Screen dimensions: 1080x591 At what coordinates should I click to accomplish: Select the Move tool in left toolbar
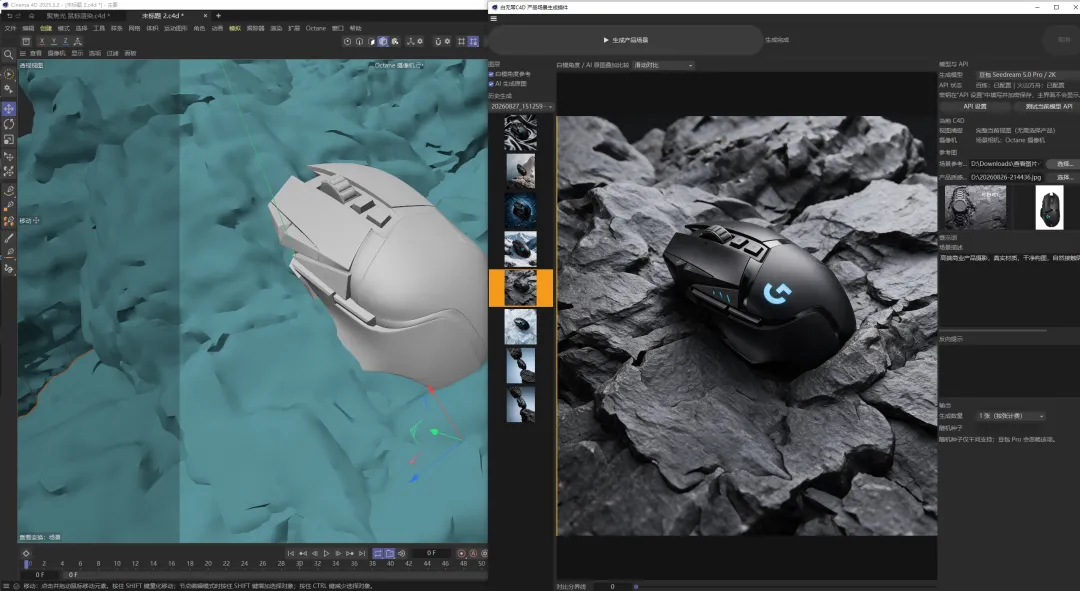[x=9, y=109]
